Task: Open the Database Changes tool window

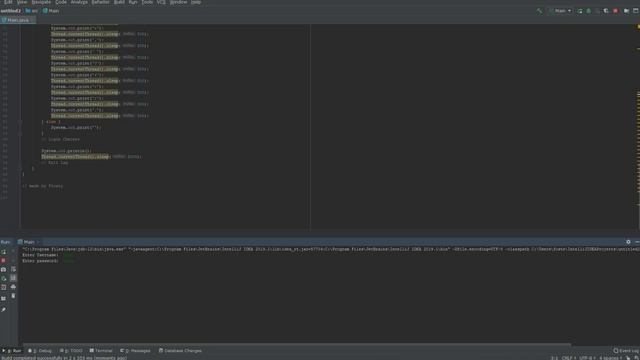Action: pos(180,351)
